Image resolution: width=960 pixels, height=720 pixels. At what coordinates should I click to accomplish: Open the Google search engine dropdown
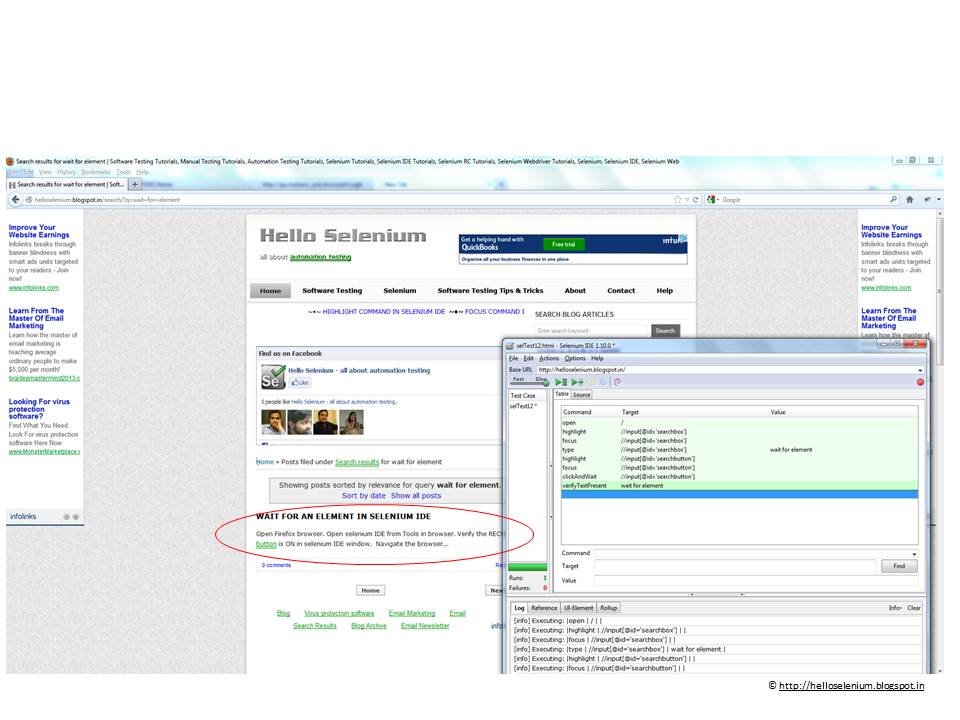click(717, 198)
